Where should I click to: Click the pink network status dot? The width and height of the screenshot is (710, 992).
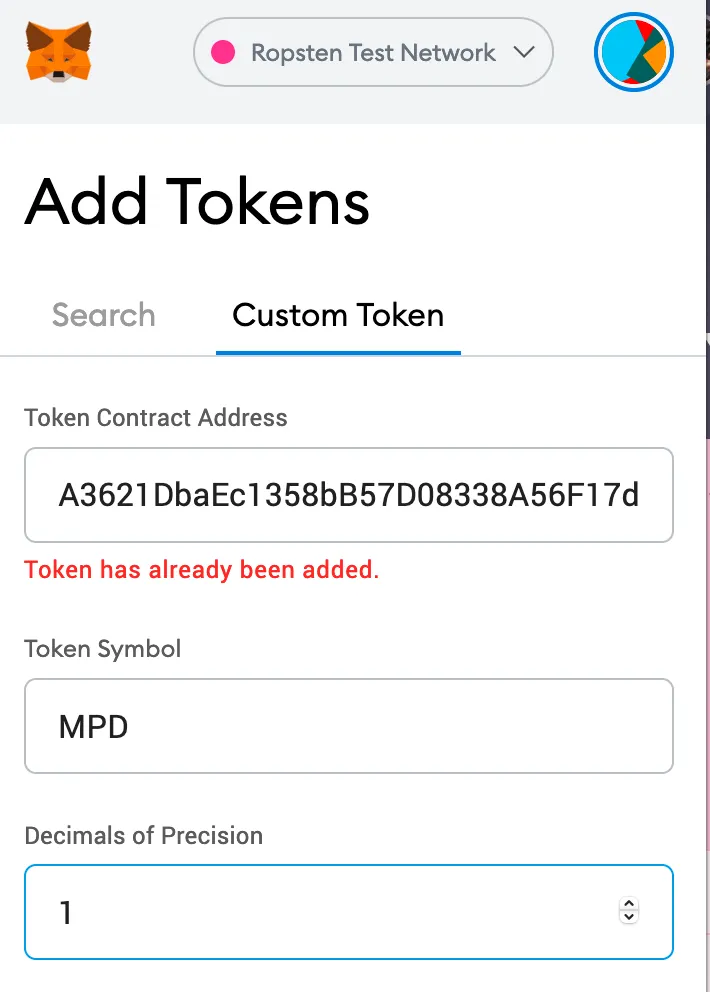(x=224, y=53)
